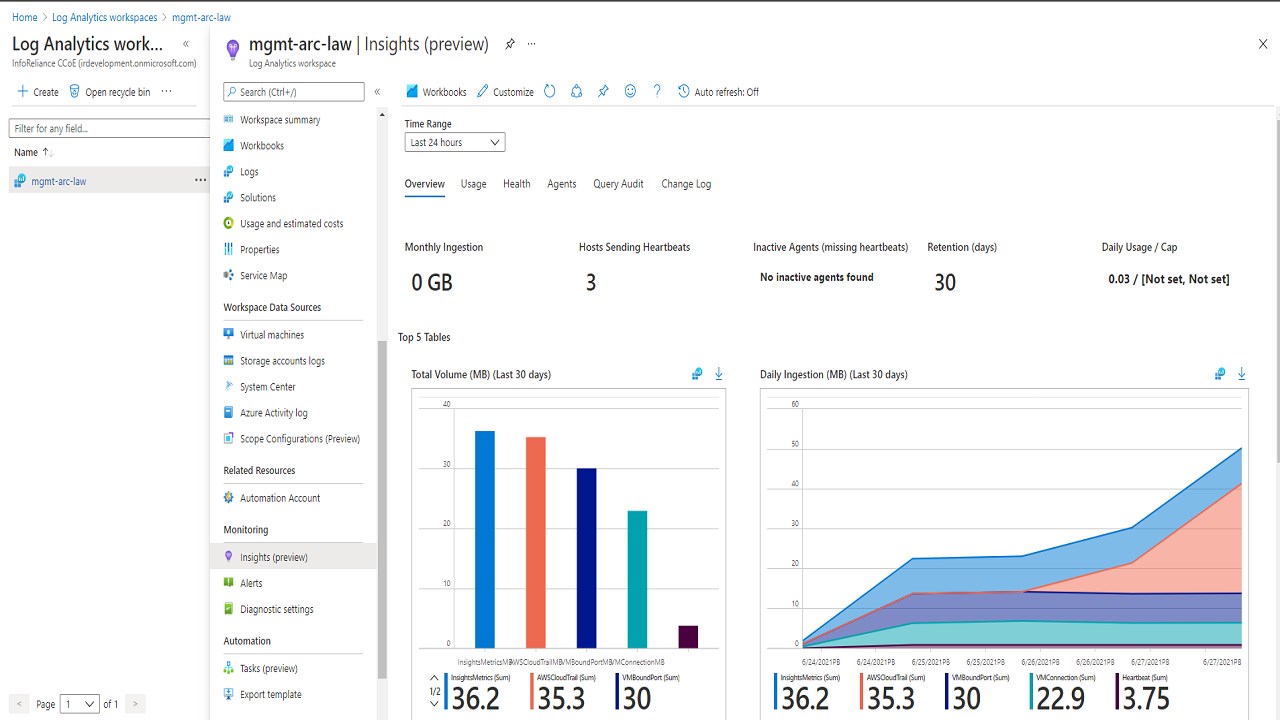Open Usage and estimated costs

tap(293, 224)
